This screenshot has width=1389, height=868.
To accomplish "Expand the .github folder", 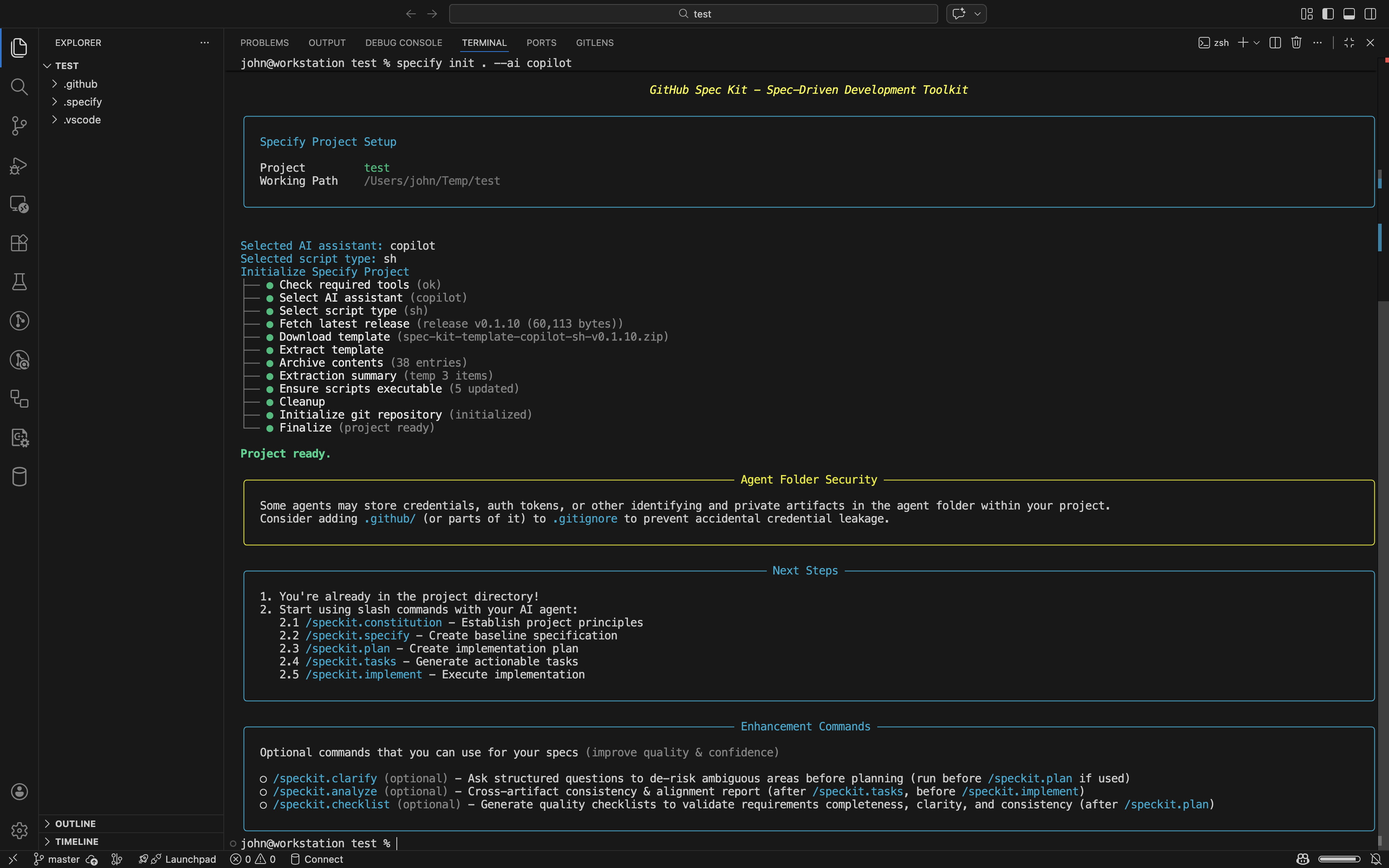I will coord(80,84).
